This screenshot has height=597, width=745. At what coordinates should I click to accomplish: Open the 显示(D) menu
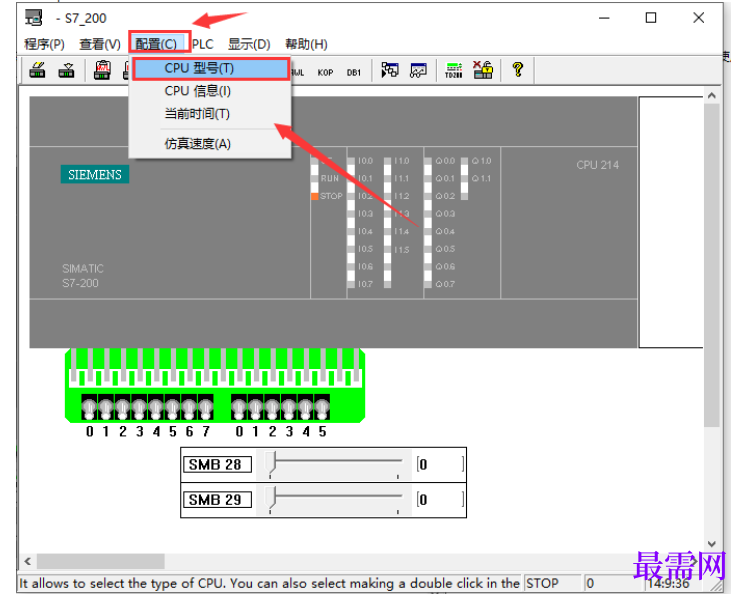249,44
